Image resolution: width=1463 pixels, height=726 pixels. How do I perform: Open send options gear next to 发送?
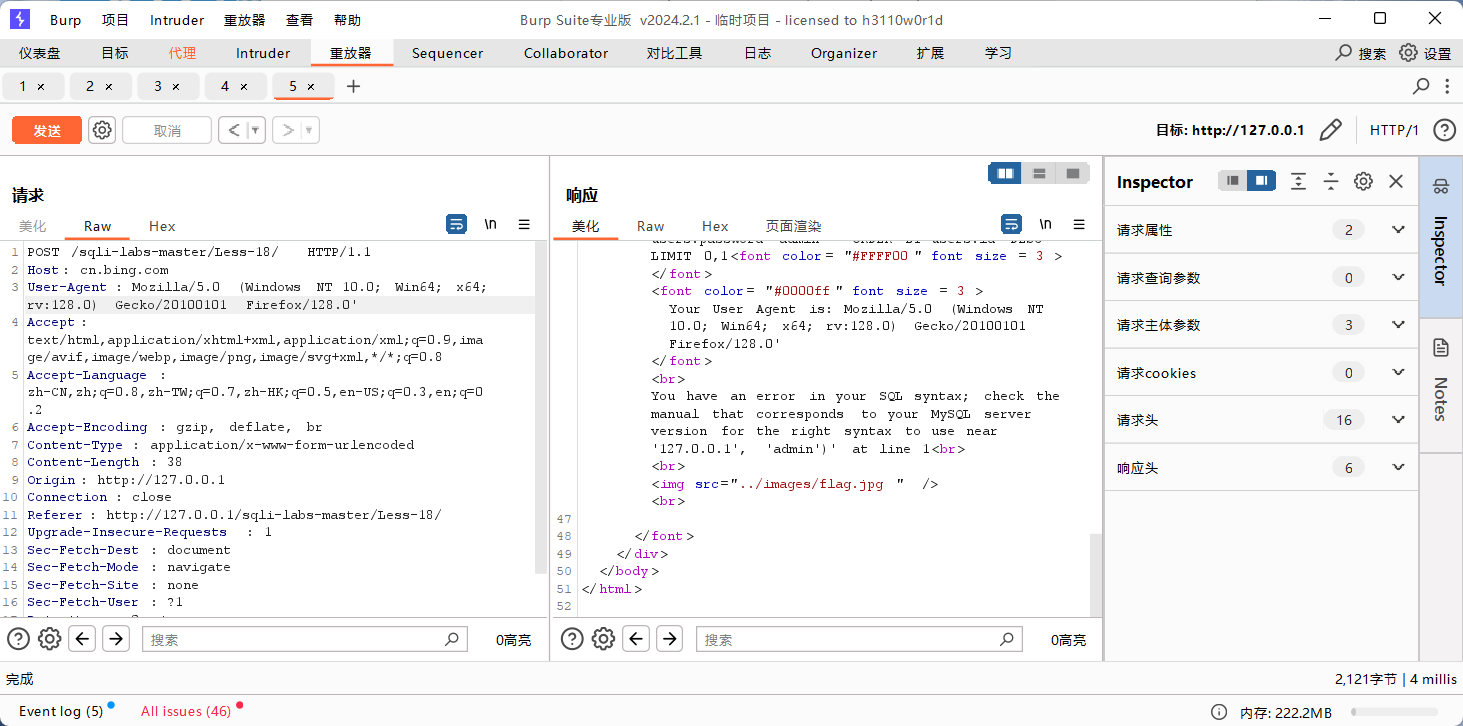(102, 130)
